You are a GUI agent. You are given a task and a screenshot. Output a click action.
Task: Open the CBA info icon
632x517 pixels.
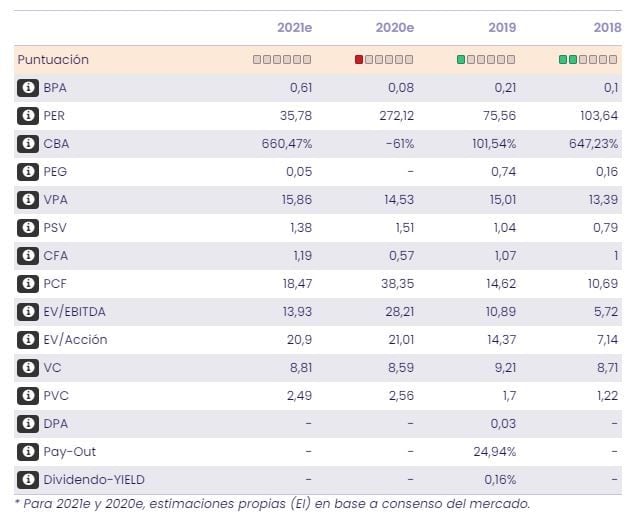click(x=26, y=144)
